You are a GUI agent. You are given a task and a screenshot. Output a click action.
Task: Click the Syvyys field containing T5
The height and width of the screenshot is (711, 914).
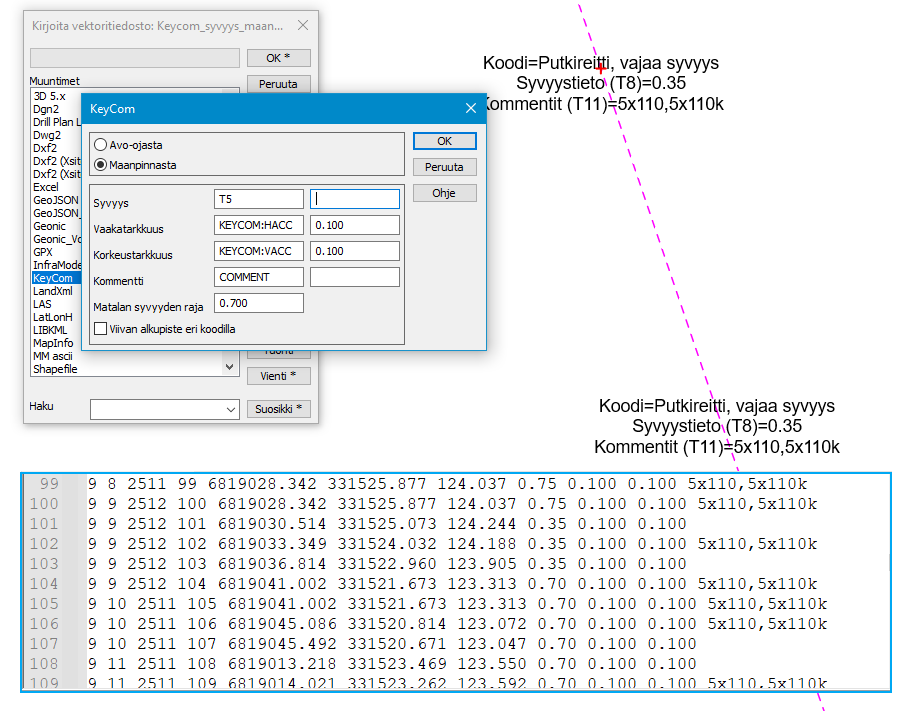(258, 199)
